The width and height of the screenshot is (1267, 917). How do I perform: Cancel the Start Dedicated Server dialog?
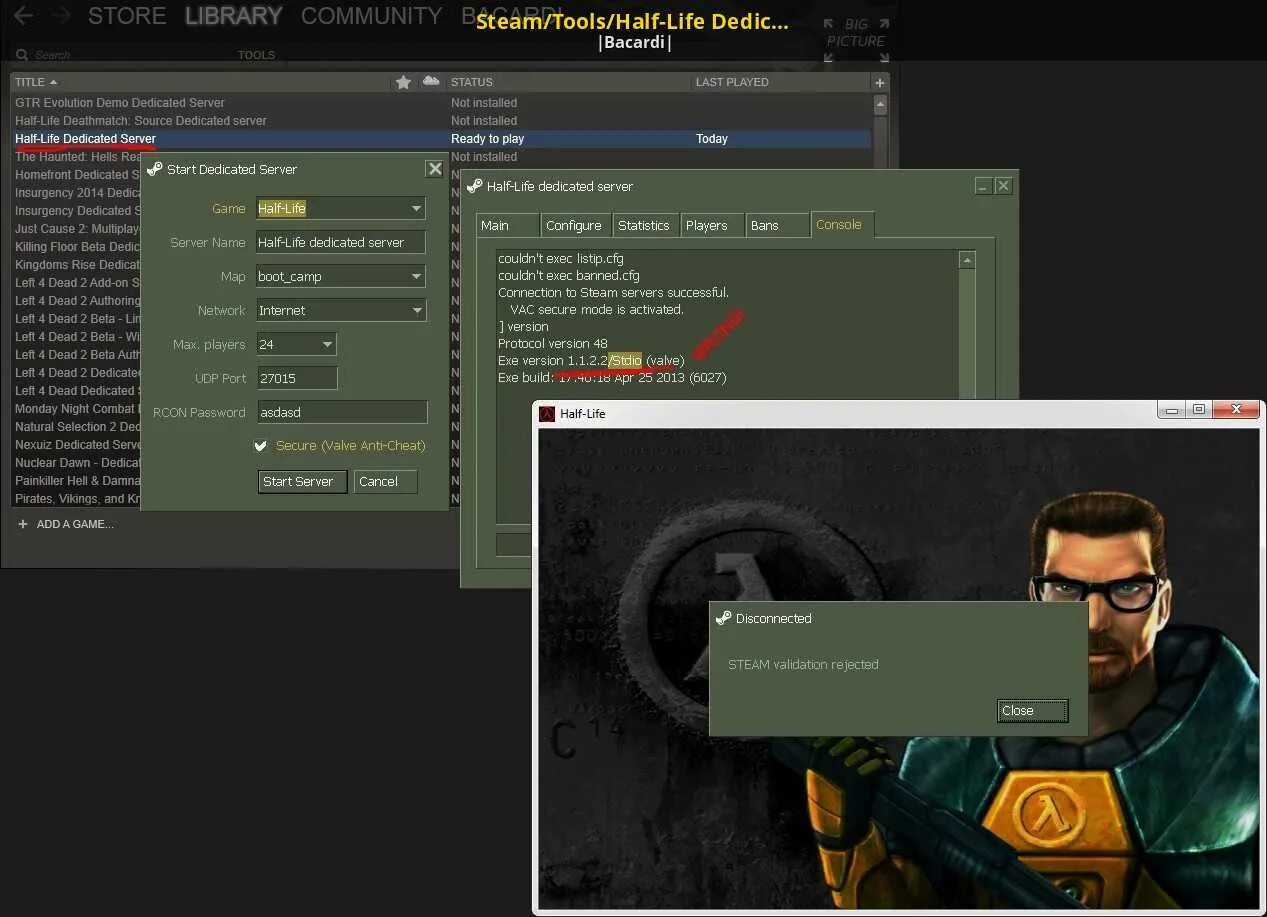click(x=385, y=481)
